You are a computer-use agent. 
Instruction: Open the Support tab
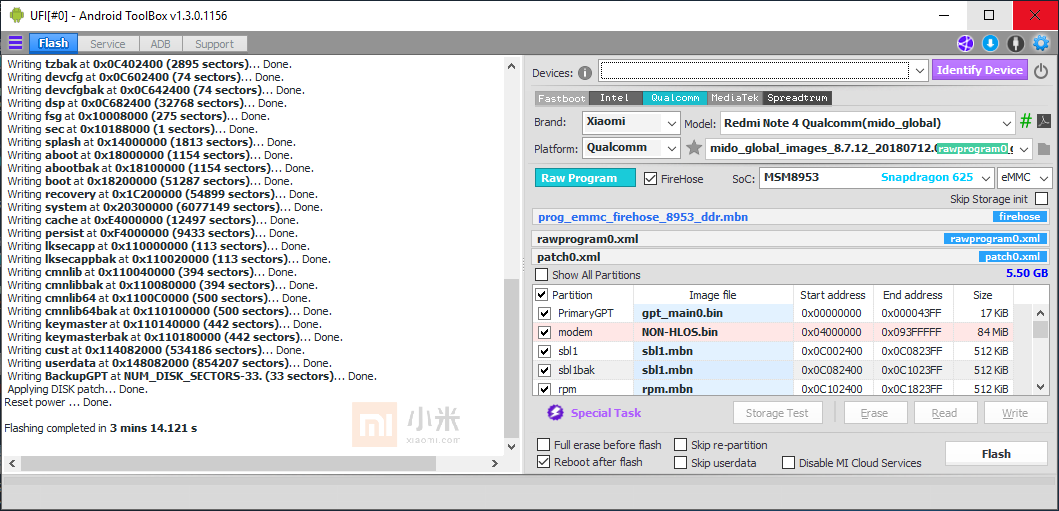(214, 44)
